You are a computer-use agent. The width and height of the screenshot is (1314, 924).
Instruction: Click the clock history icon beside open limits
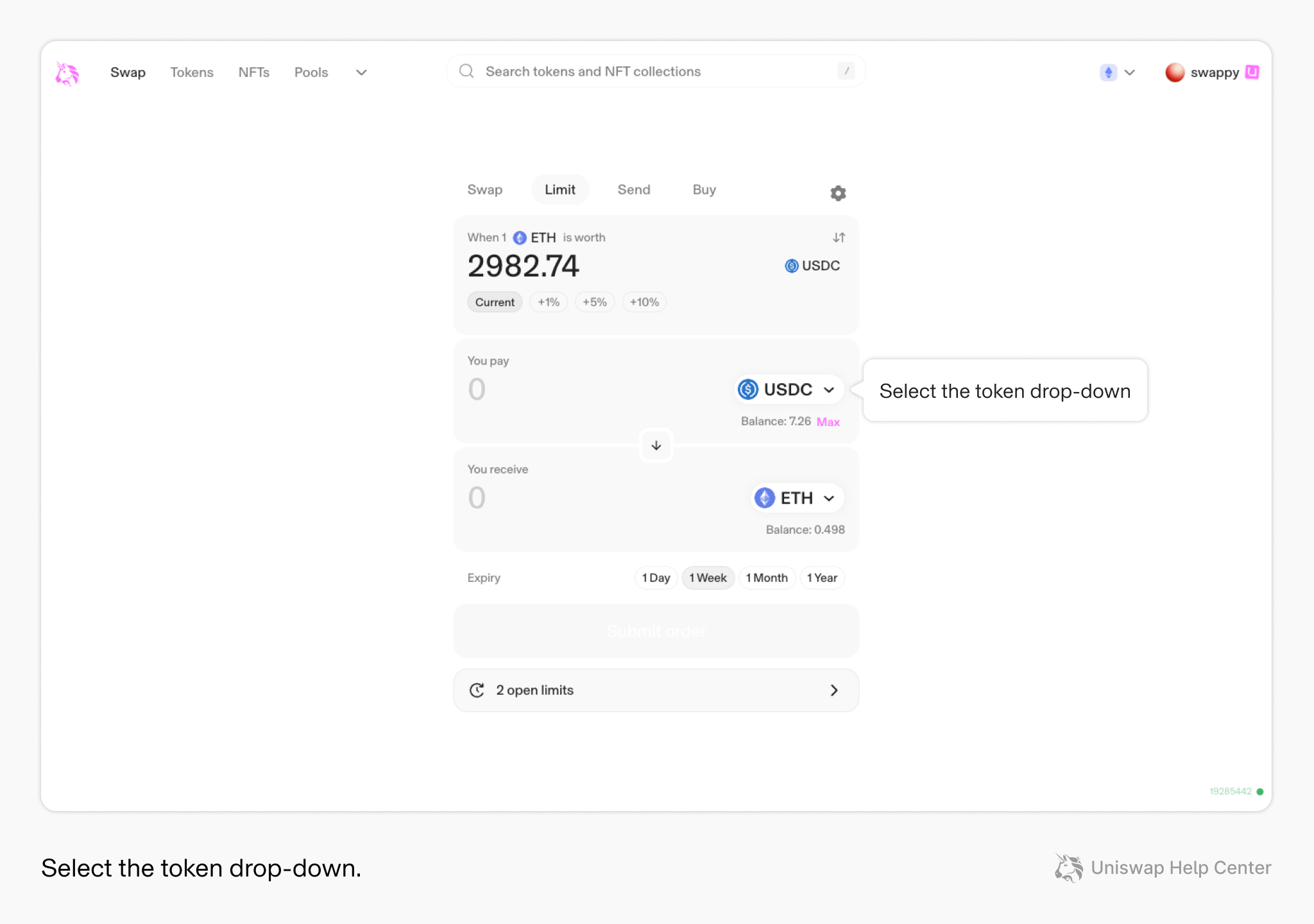coord(477,690)
